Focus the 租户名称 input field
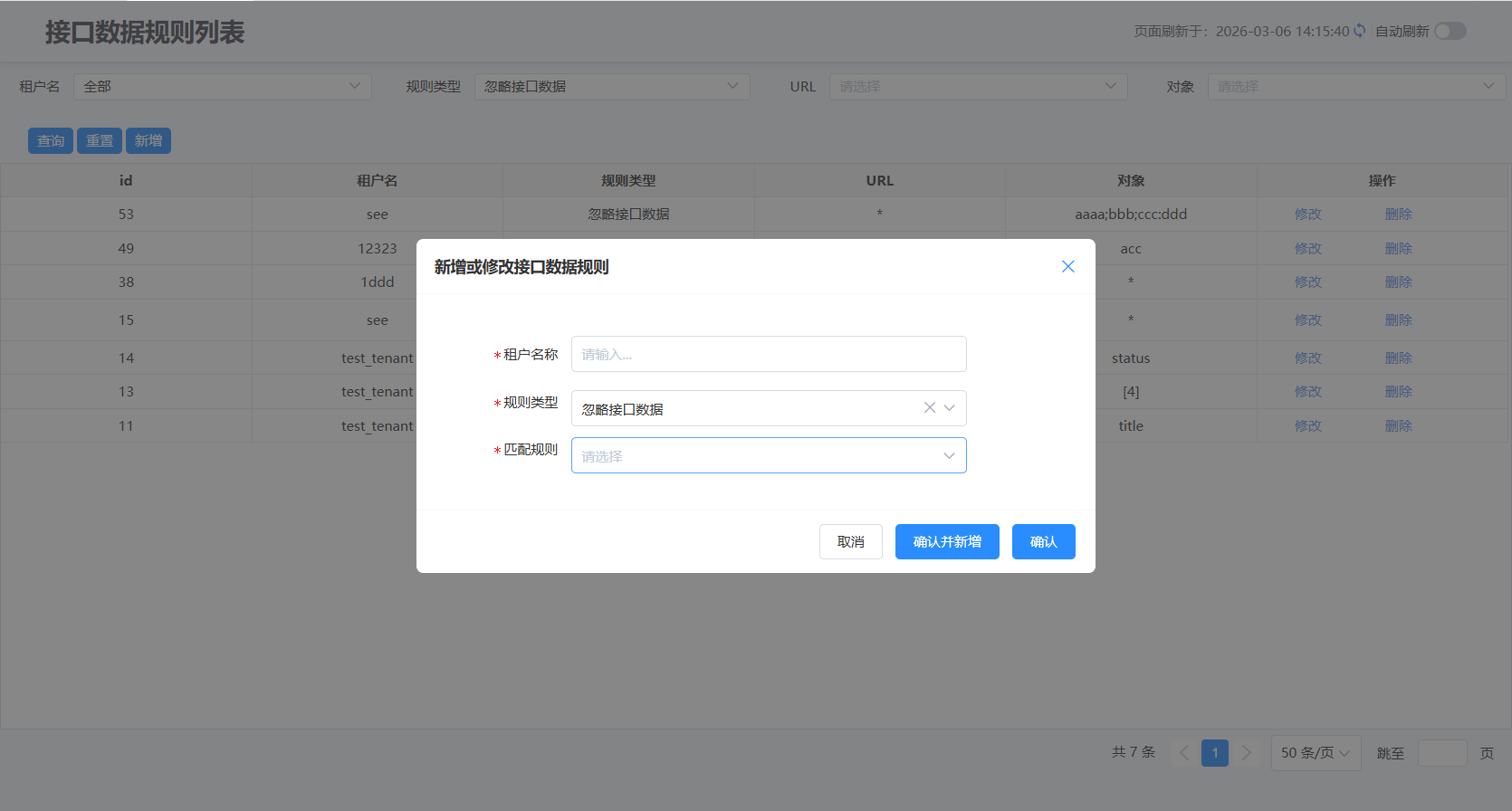Viewport: 1512px width, 811px height. pos(768,354)
